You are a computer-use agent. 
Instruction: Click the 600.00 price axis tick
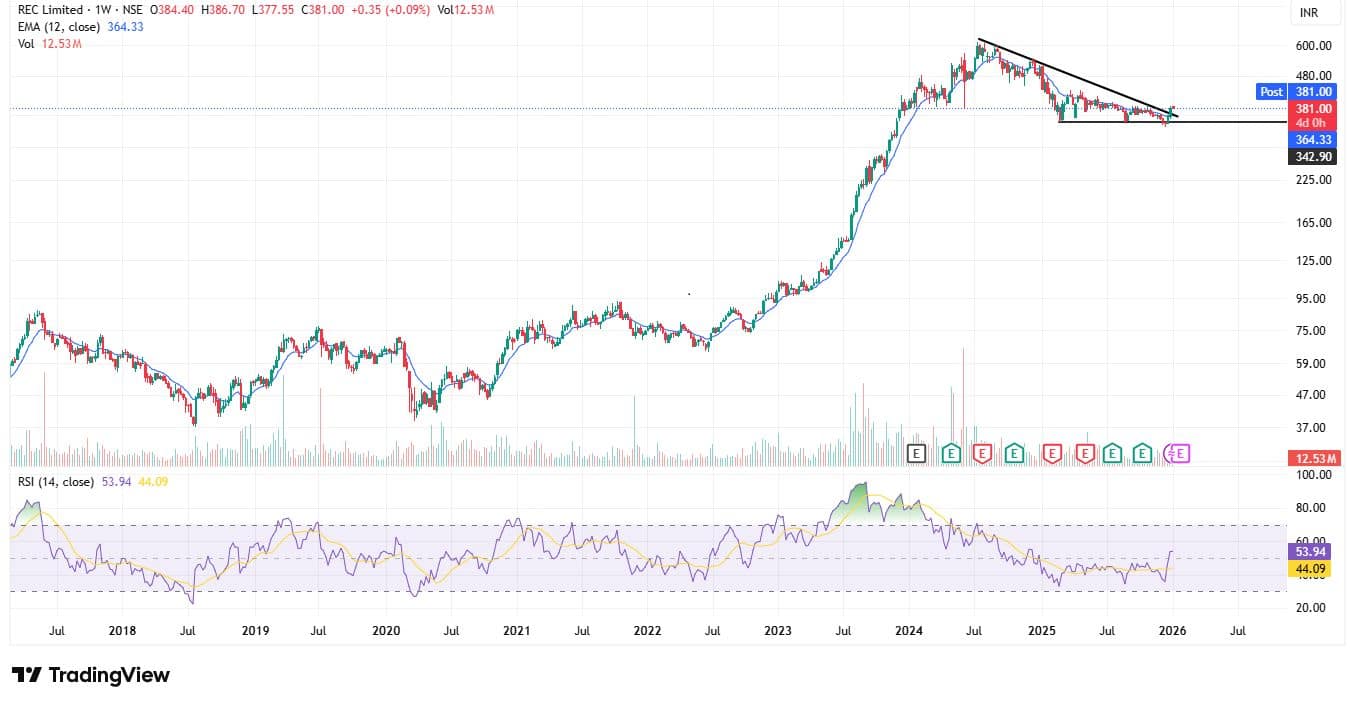pyautogui.click(x=1313, y=46)
